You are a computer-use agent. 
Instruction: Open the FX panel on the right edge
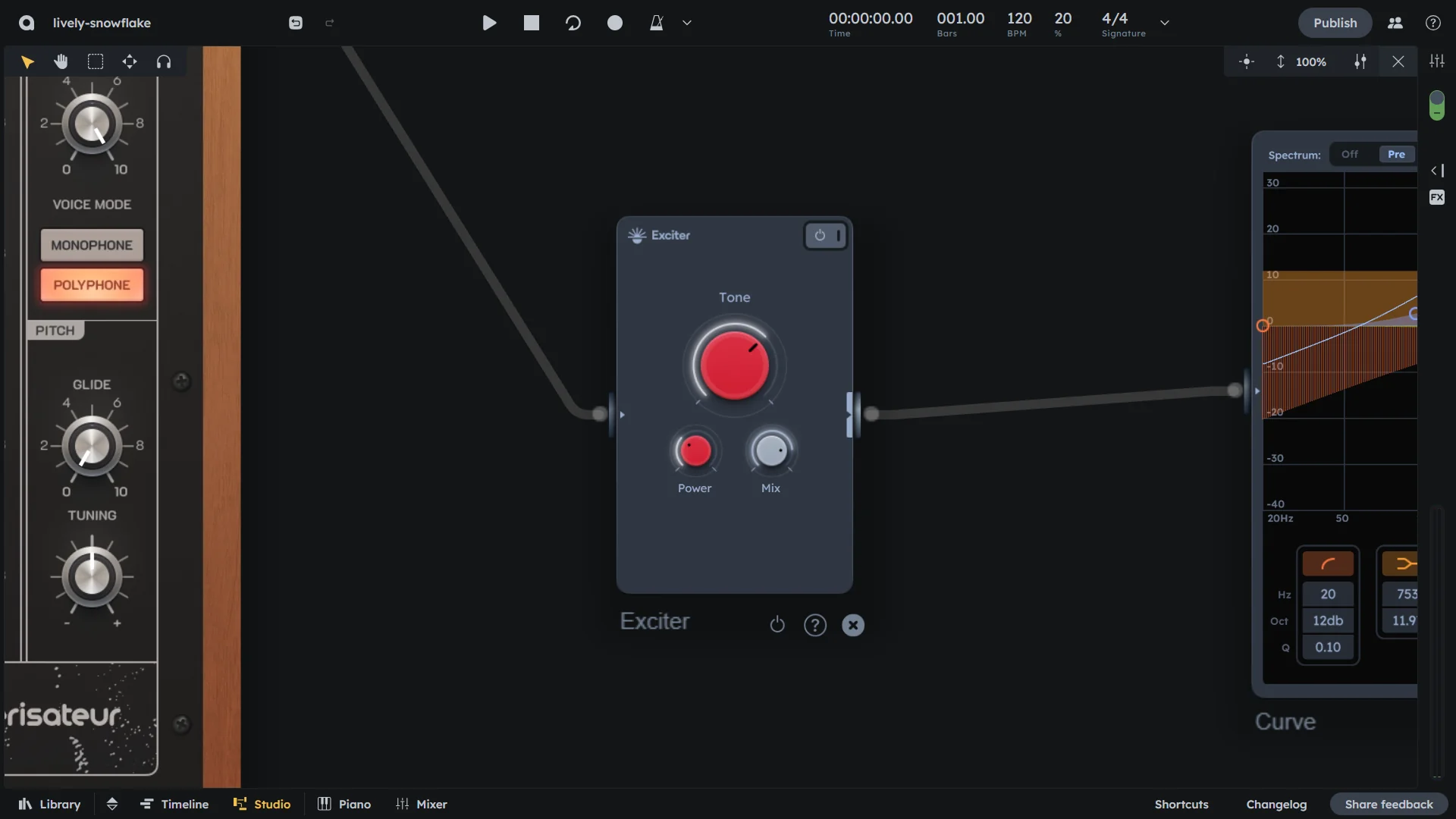point(1437,197)
